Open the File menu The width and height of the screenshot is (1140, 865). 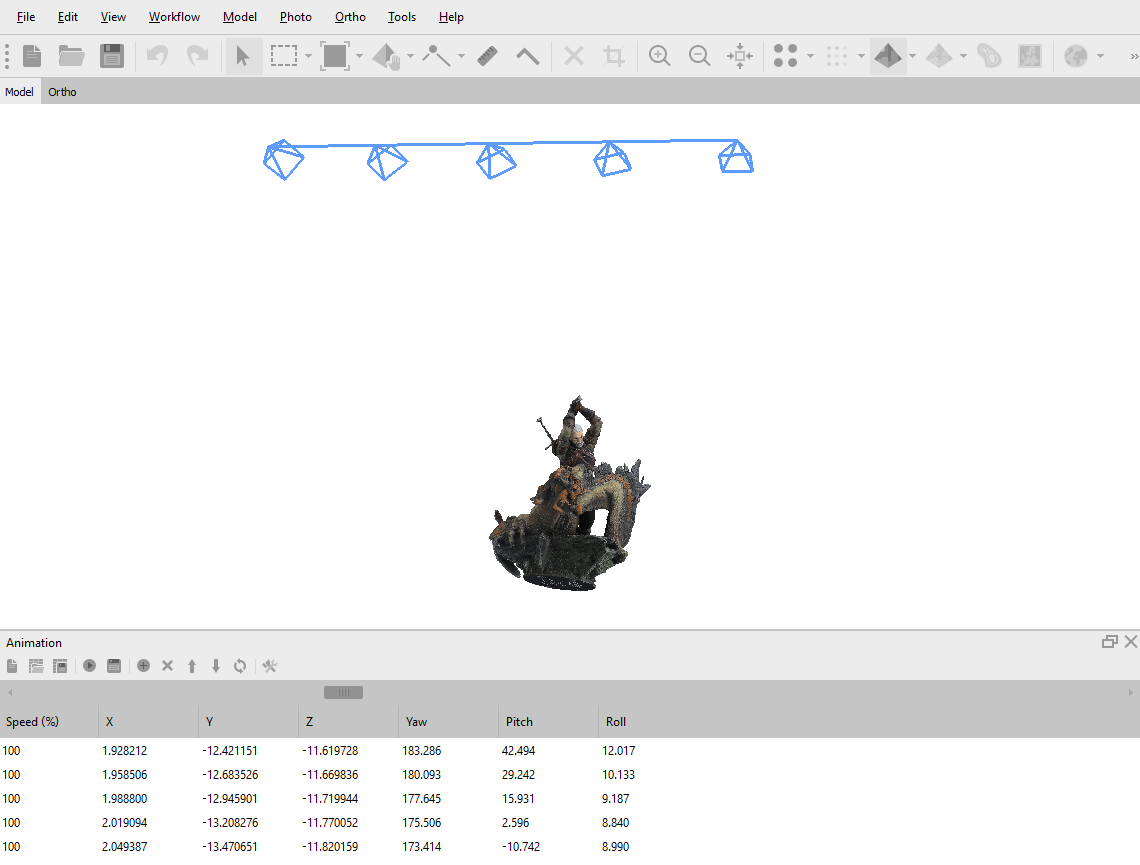coord(26,17)
